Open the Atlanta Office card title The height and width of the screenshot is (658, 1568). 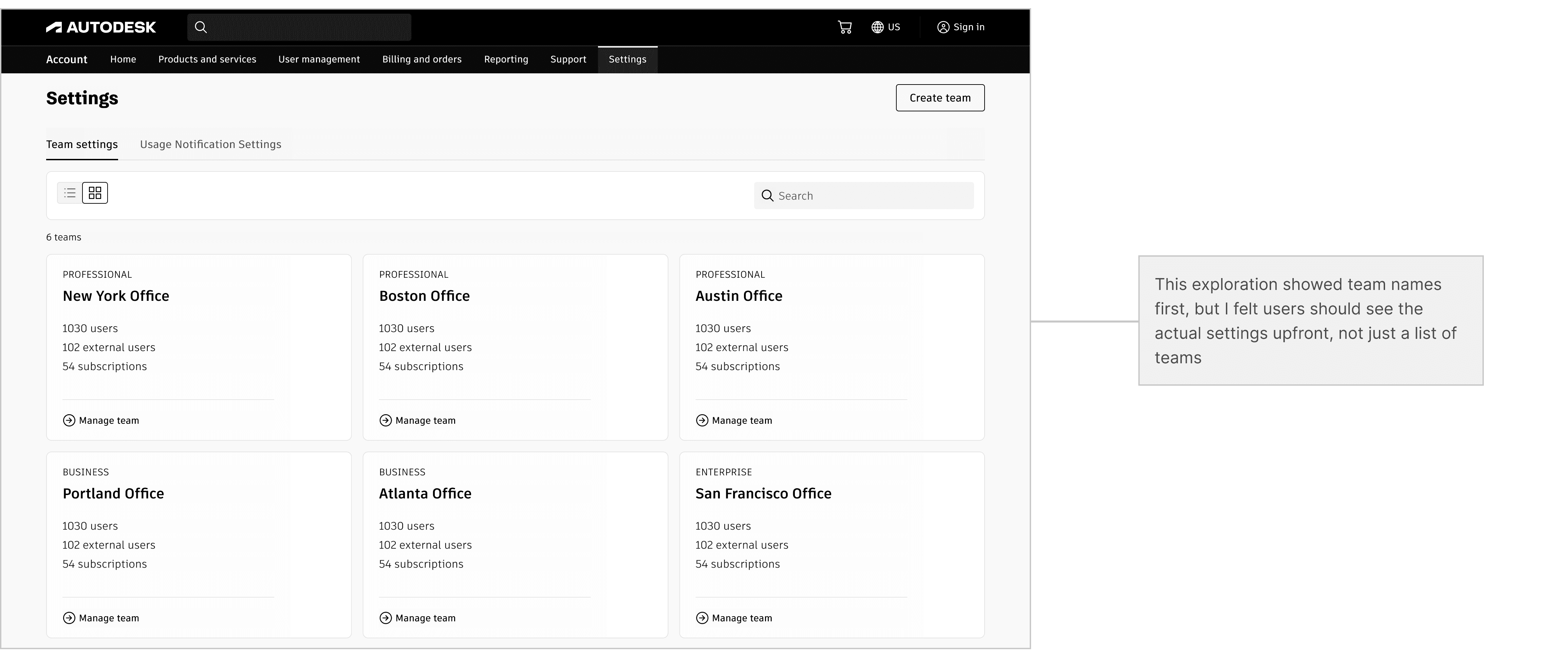click(425, 494)
